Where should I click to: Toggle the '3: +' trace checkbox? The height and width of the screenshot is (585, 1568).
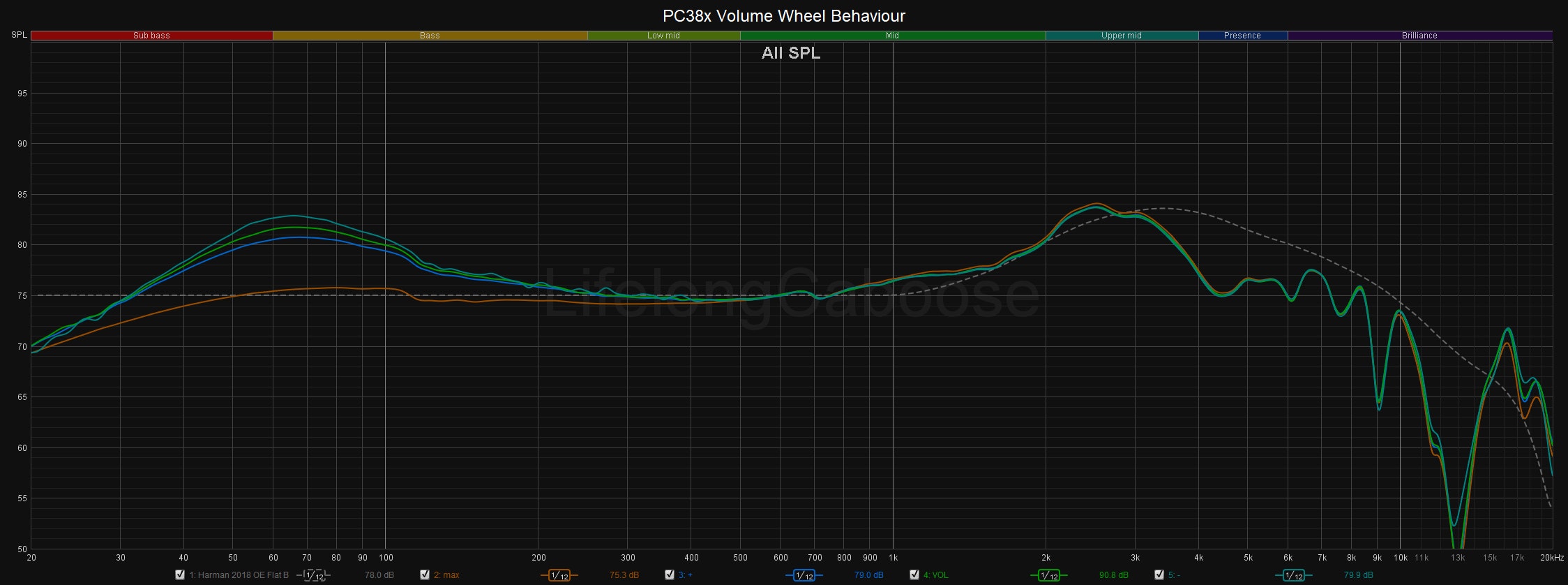coord(670,575)
